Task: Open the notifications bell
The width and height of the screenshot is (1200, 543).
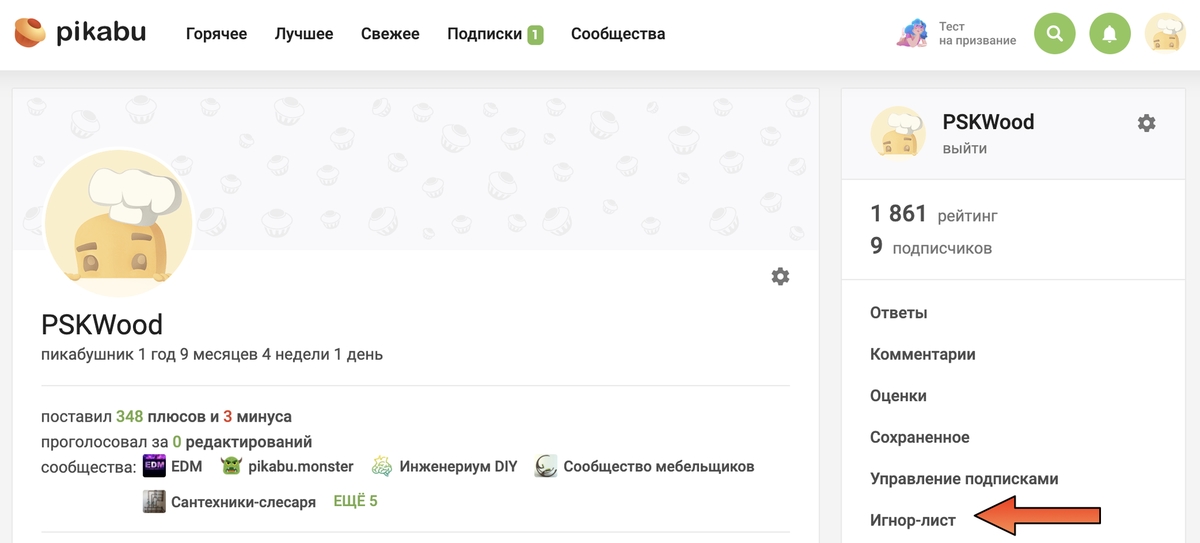Action: (1109, 33)
